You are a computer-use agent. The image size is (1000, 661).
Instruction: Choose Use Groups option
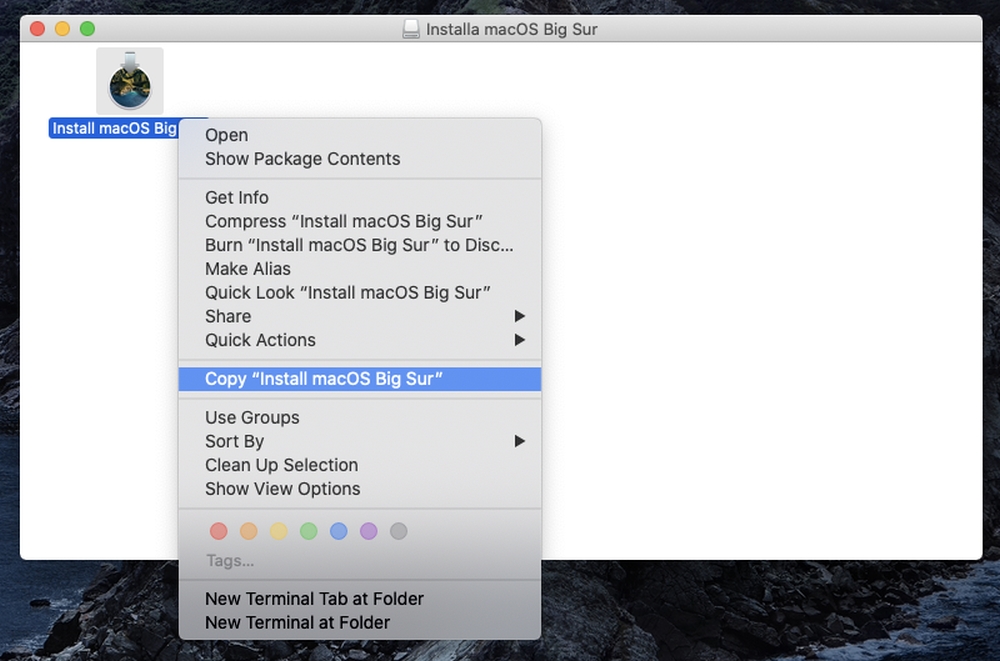pyautogui.click(x=360, y=417)
